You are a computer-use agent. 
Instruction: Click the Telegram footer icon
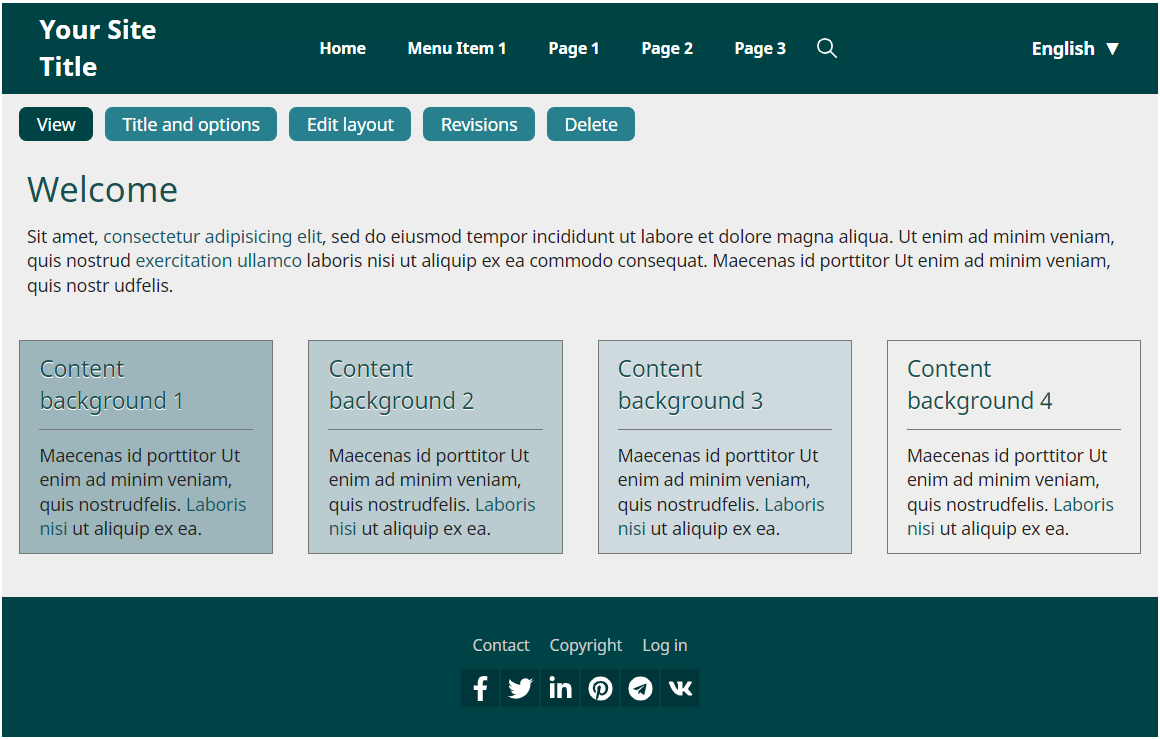pos(640,688)
